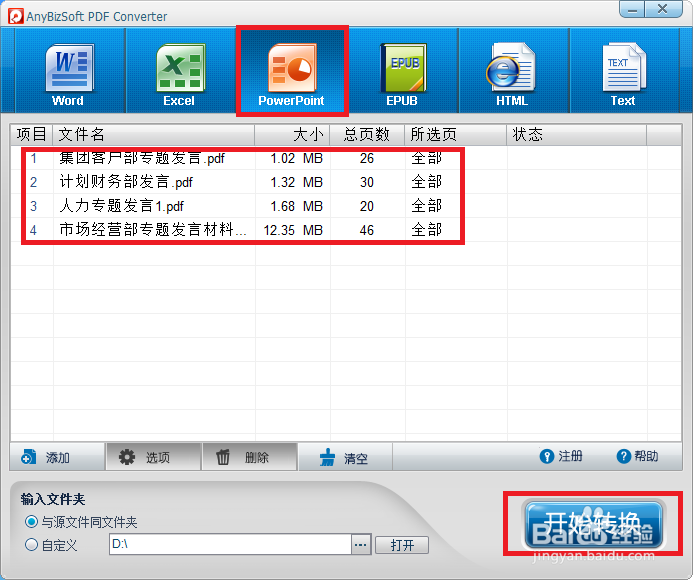
Task: Open the 选项 settings gear button
Action: 153,457
